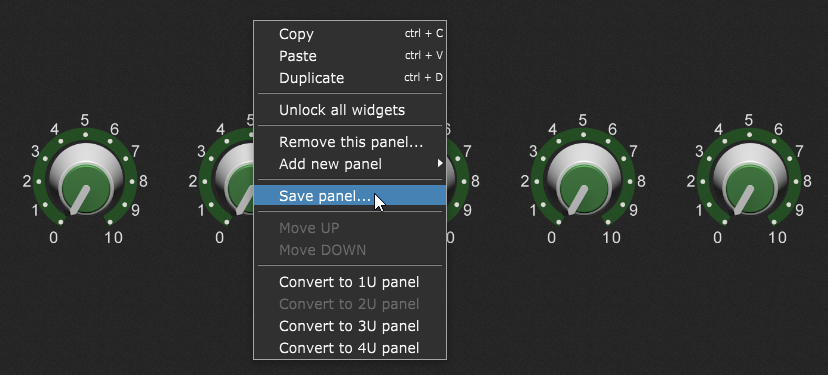Choose Remove this panel...
Screen dimensions: 828x375
(x=350, y=142)
